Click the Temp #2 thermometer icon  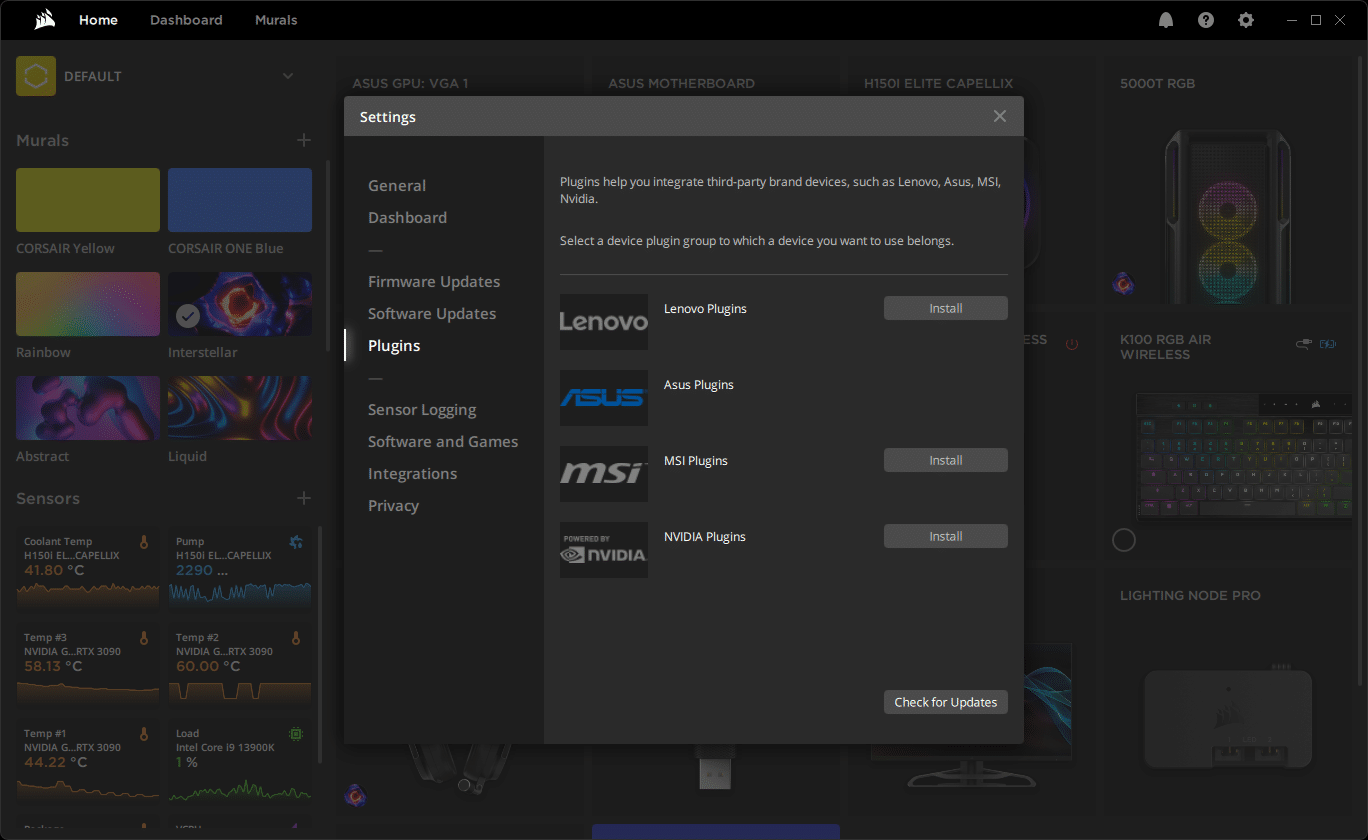296,638
